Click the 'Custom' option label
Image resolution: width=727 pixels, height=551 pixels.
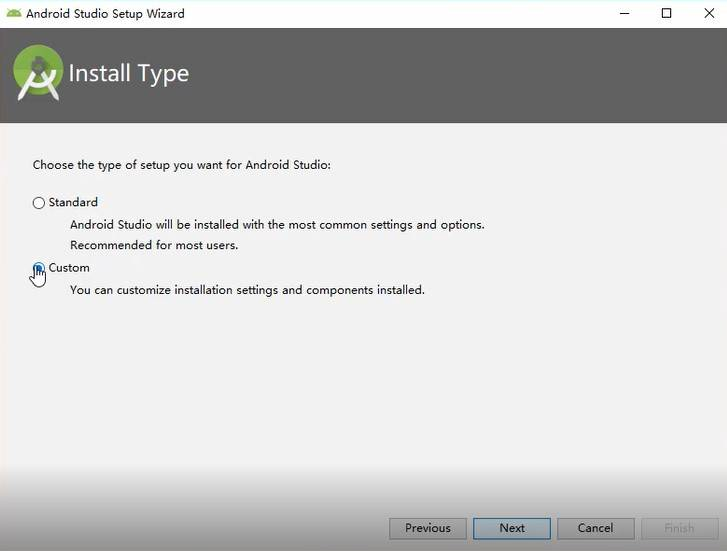click(69, 268)
